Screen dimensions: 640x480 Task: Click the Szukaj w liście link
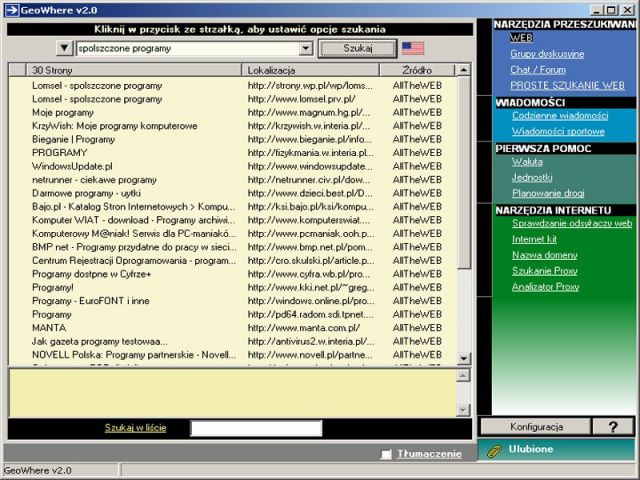(136, 428)
